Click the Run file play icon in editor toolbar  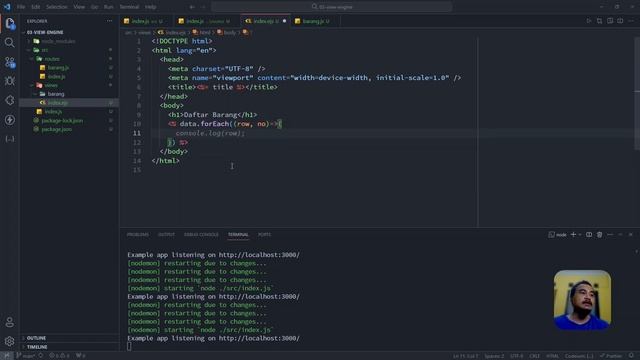coord(589,21)
